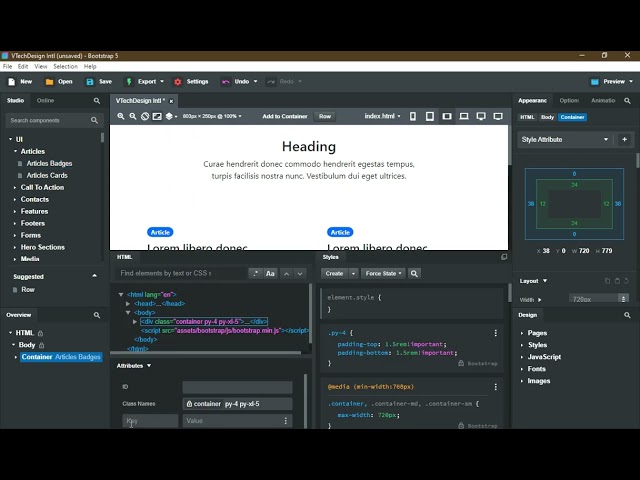
Task: Select the phone portrait device preview
Action: point(413,116)
